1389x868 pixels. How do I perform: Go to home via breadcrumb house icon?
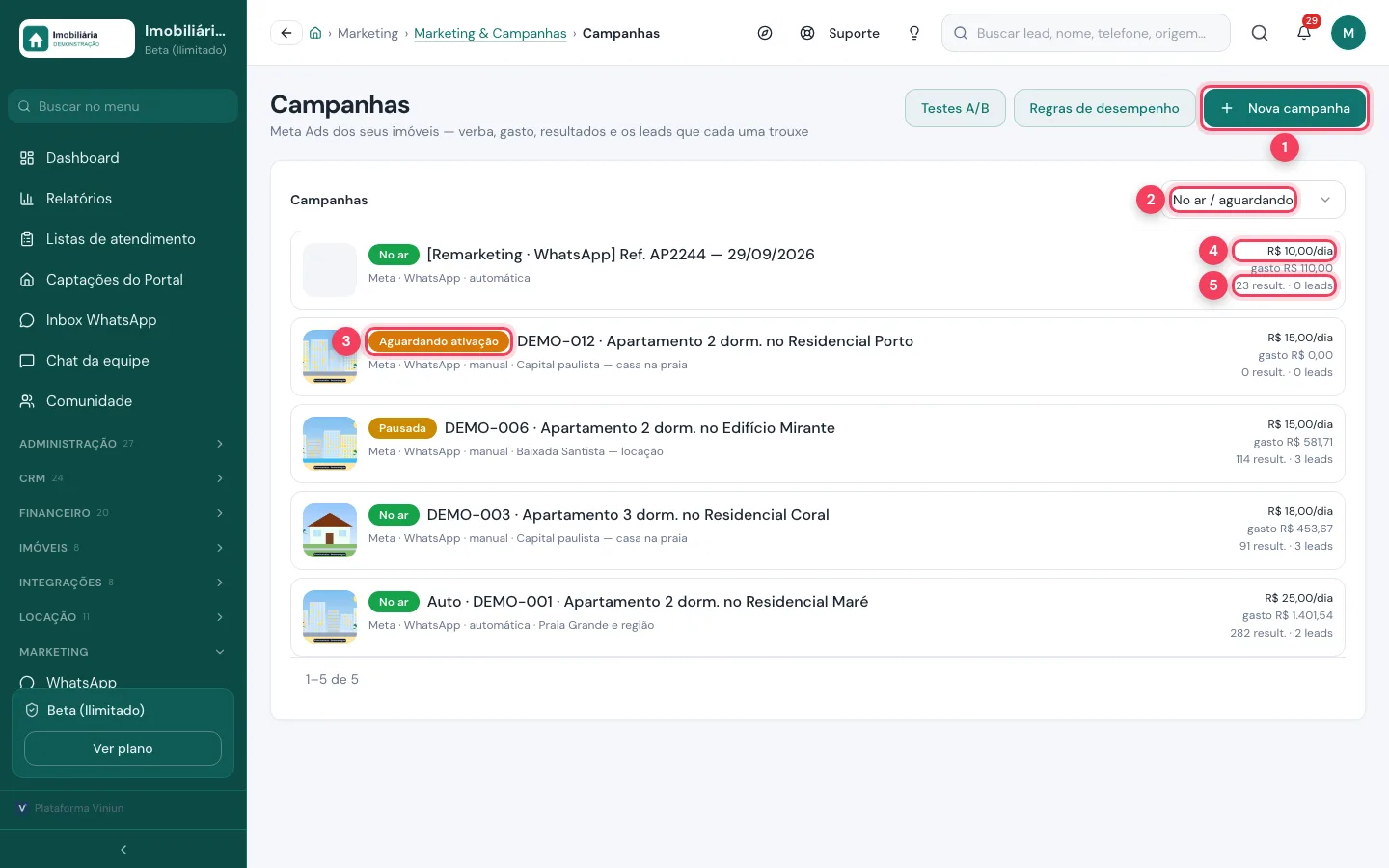pyautogui.click(x=315, y=33)
